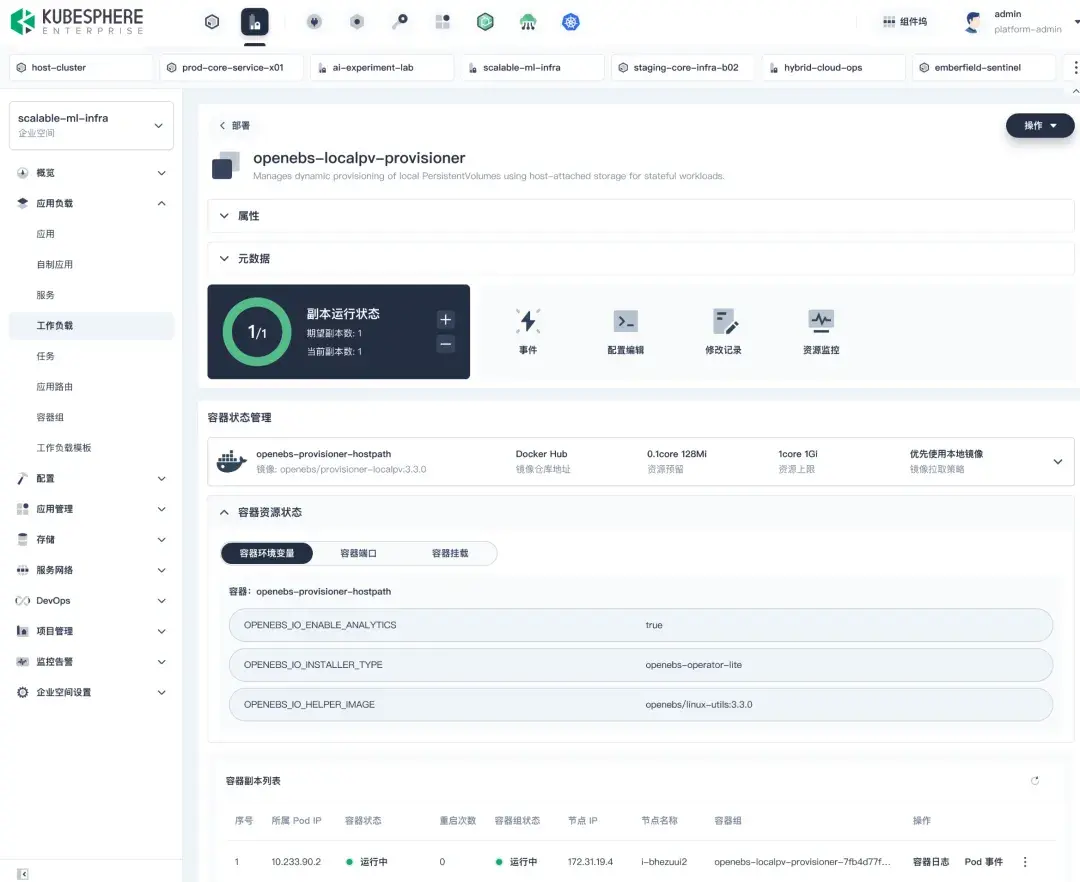Open 资源监控 resource monitoring icon
Viewport: 1080px width, 882px height.
(x=821, y=322)
